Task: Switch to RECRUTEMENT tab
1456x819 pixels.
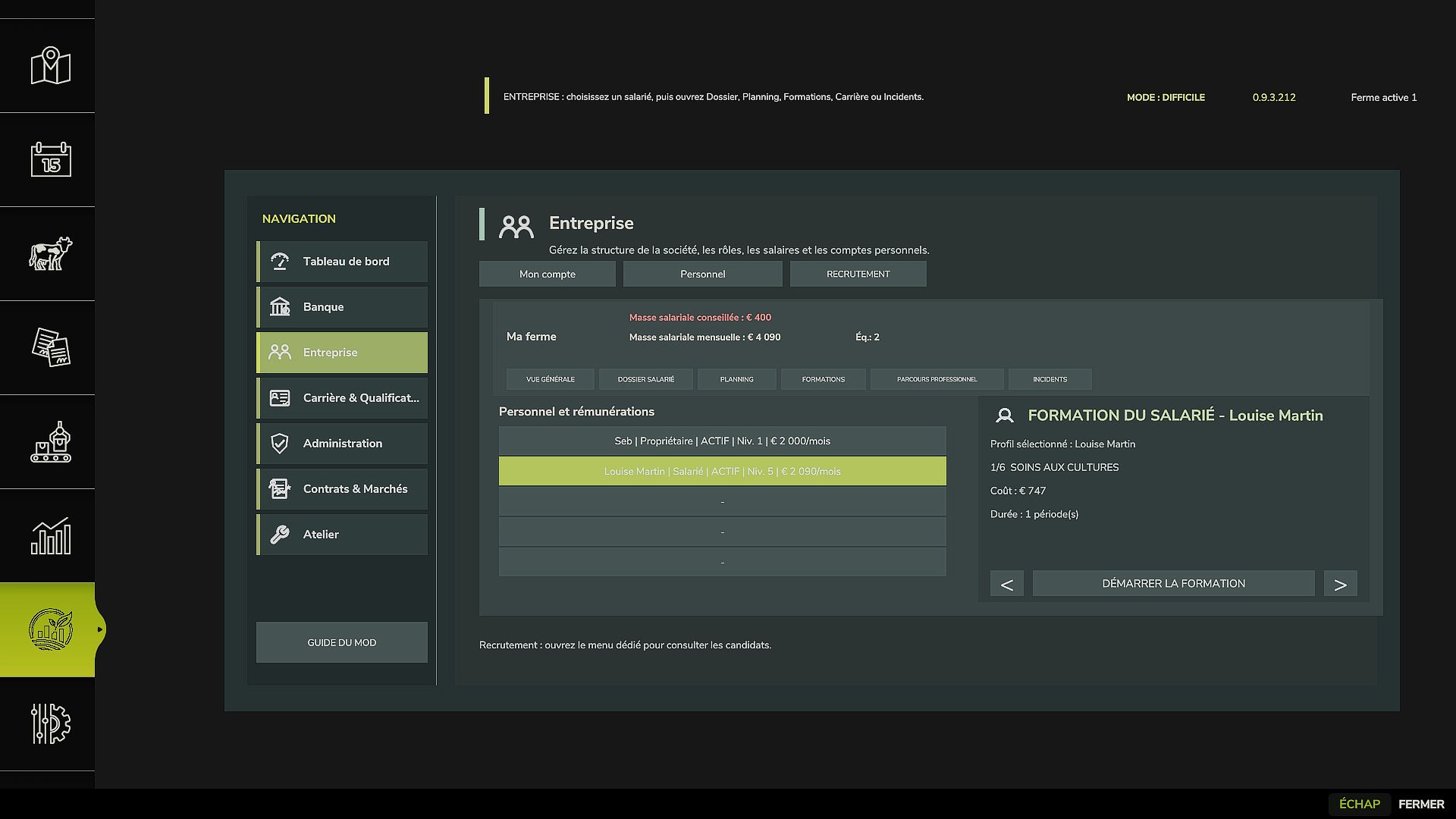Action: (858, 274)
